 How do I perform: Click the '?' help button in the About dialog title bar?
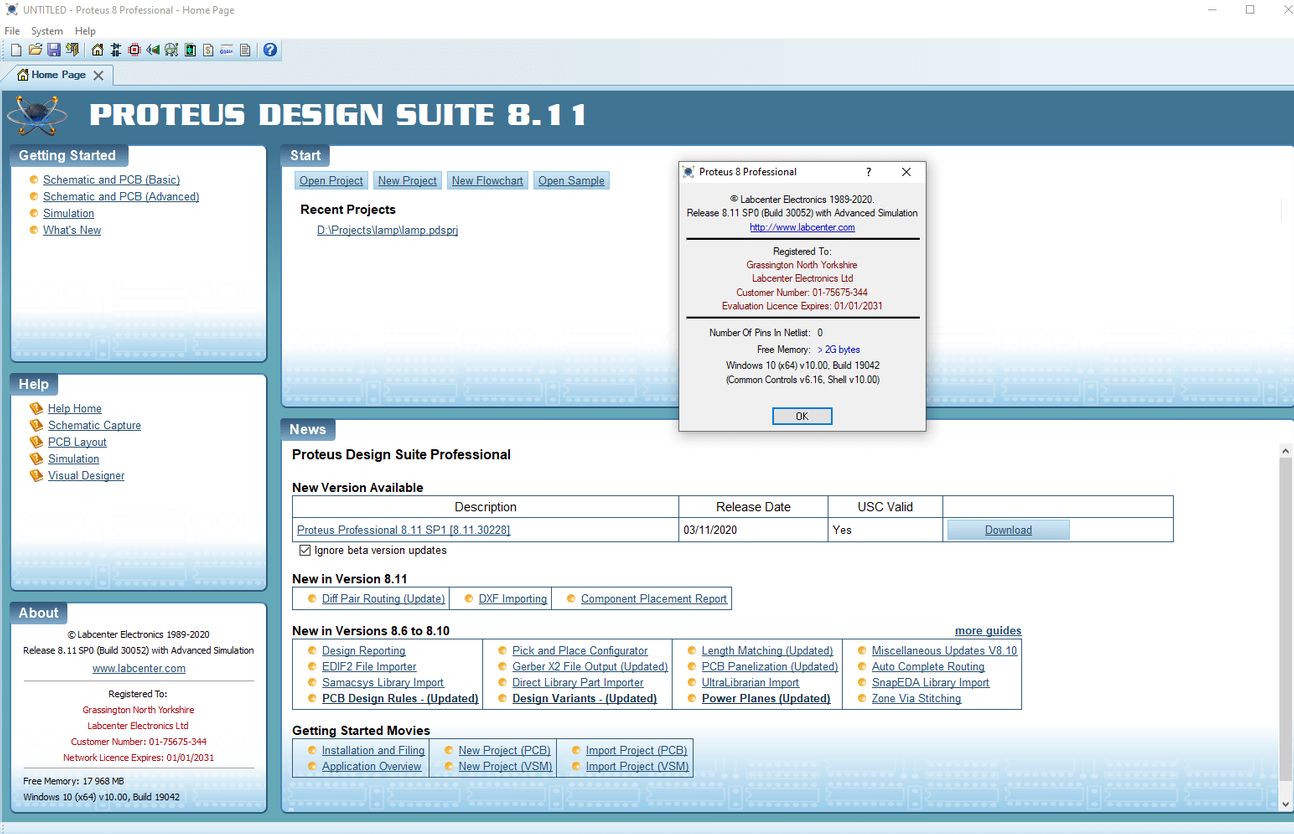click(x=868, y=172)
